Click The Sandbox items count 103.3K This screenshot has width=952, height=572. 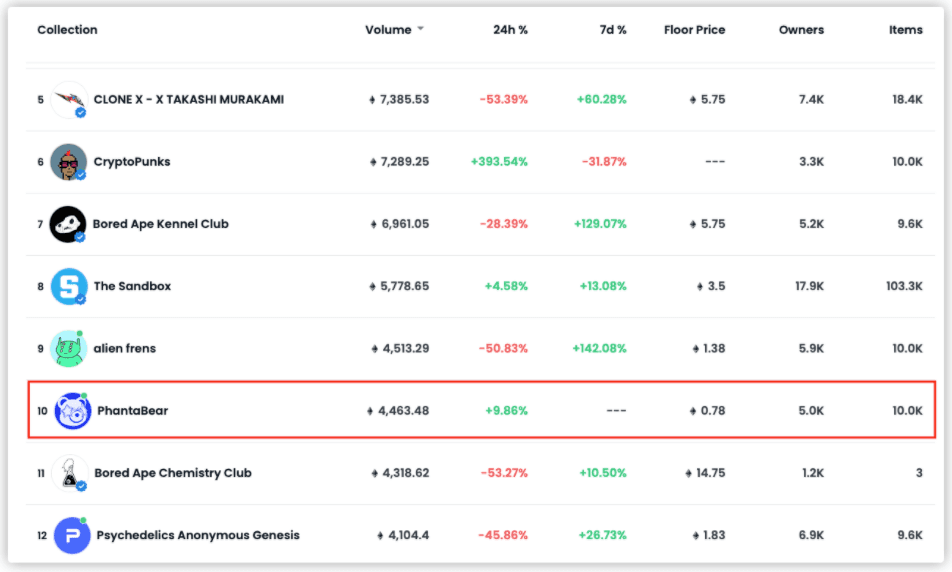904,286
